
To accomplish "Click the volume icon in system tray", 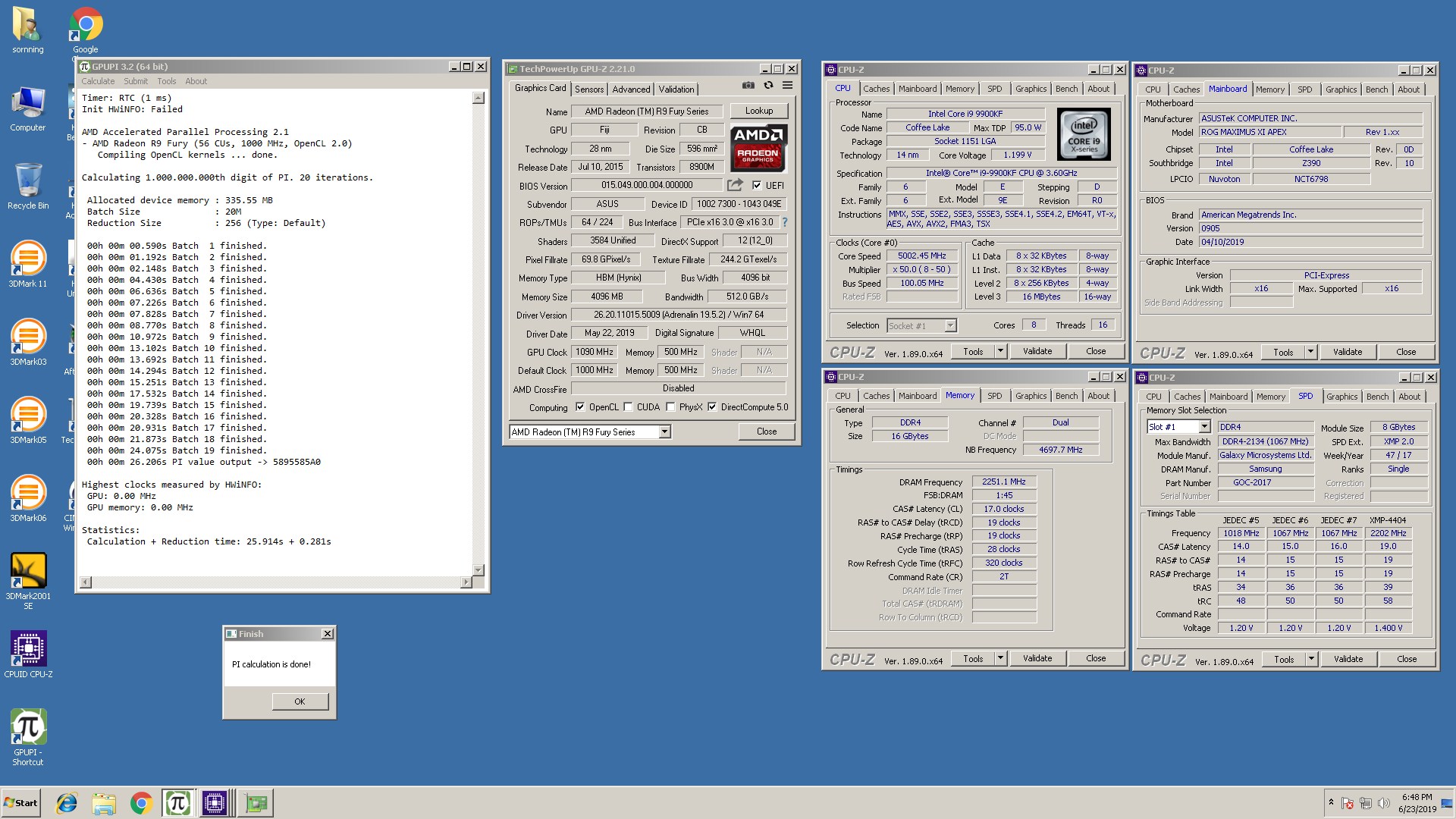I will tap(1383, 803).
